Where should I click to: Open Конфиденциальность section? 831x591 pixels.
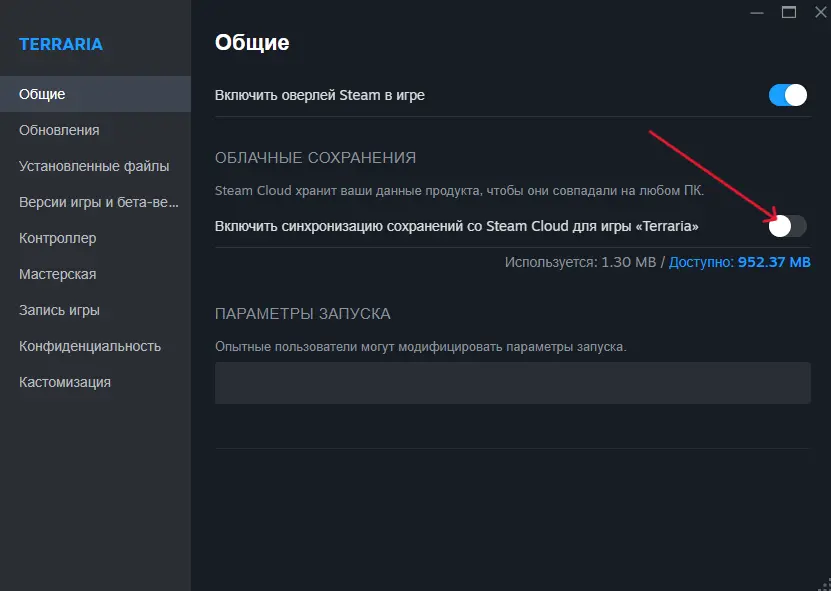[x=95, y=346]
